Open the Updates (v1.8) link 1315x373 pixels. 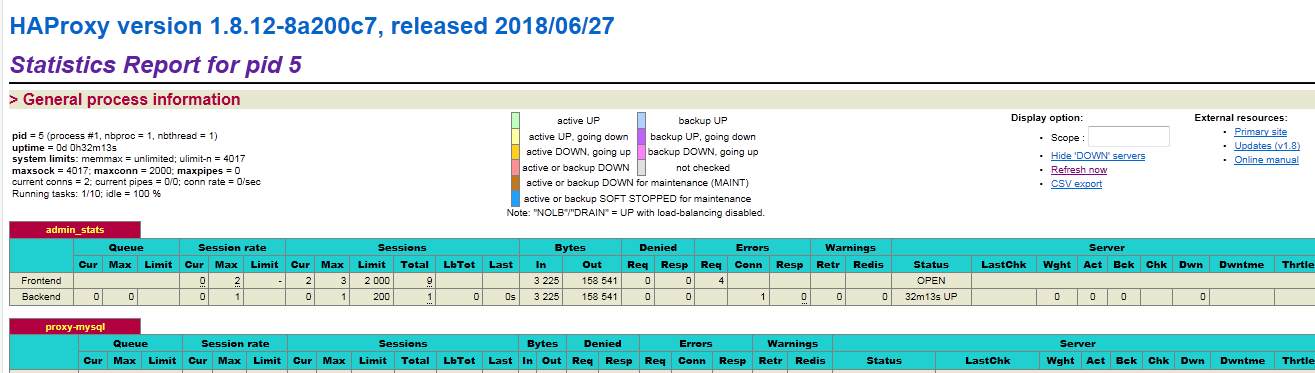tap(1266, 146)
